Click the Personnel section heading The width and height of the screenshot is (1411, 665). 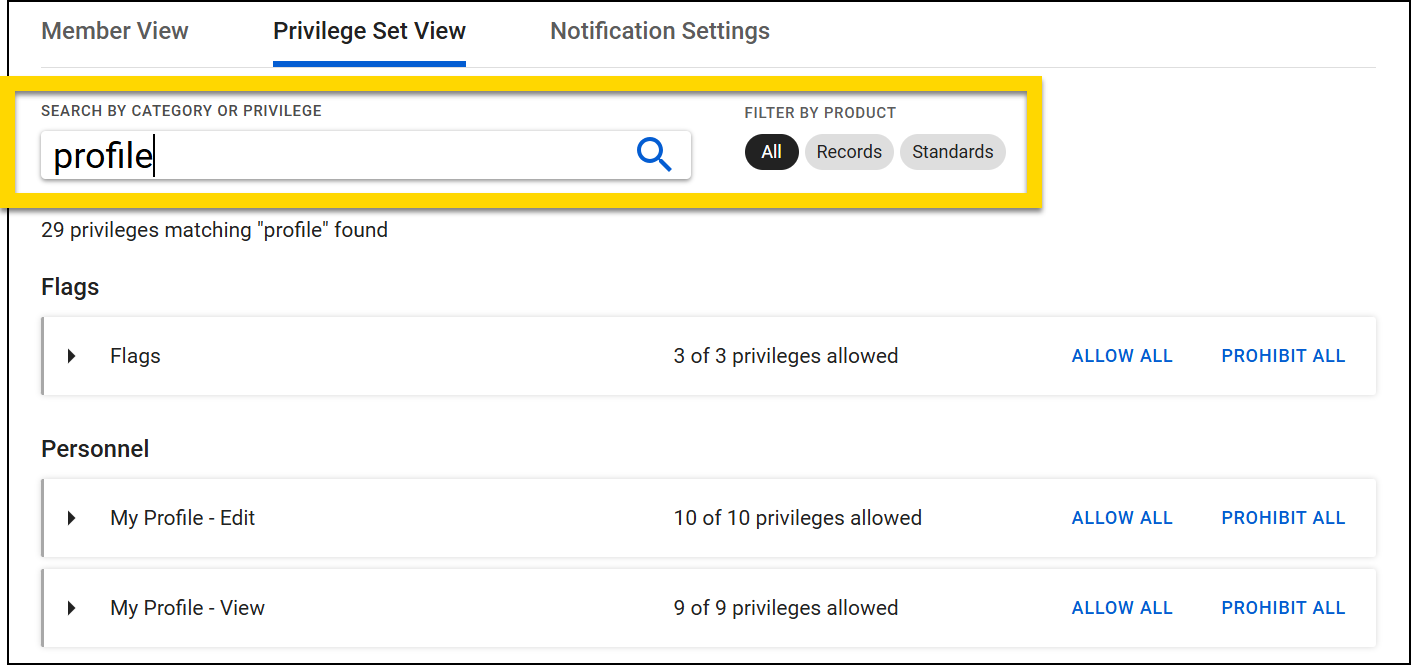pos(95,448)
